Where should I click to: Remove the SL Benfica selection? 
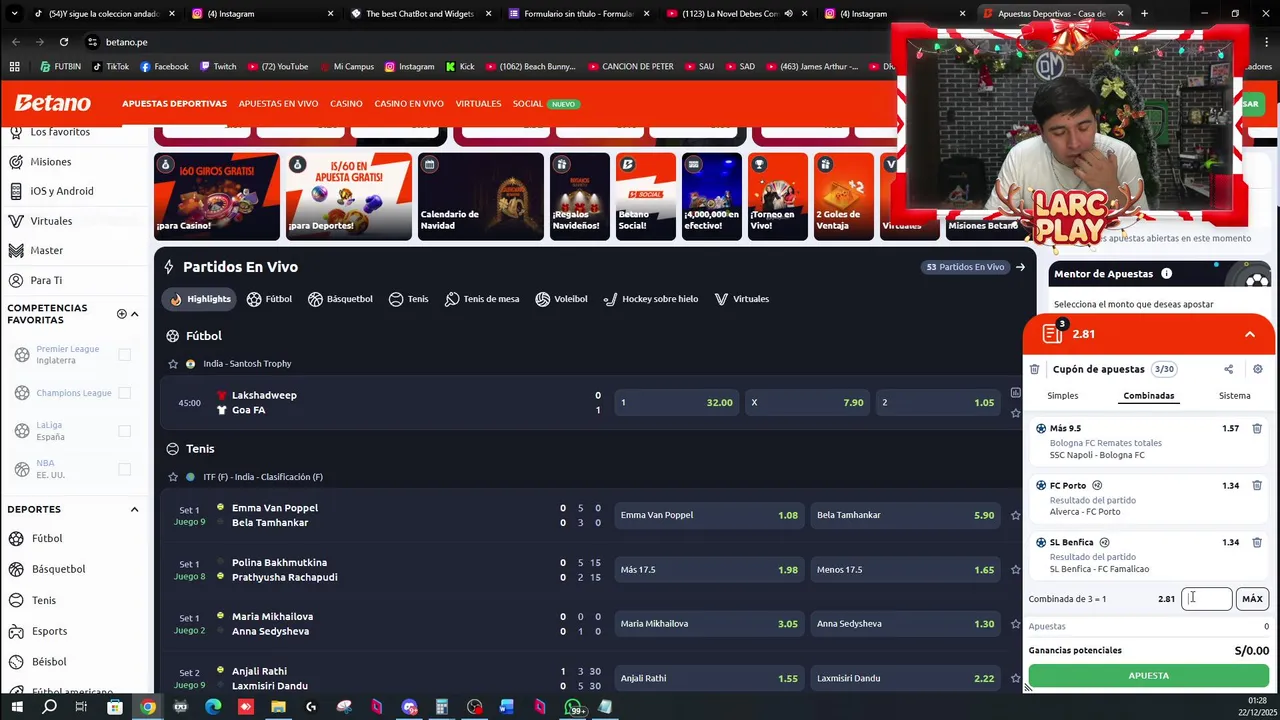pyautogui.click(x=1257, y=542)
